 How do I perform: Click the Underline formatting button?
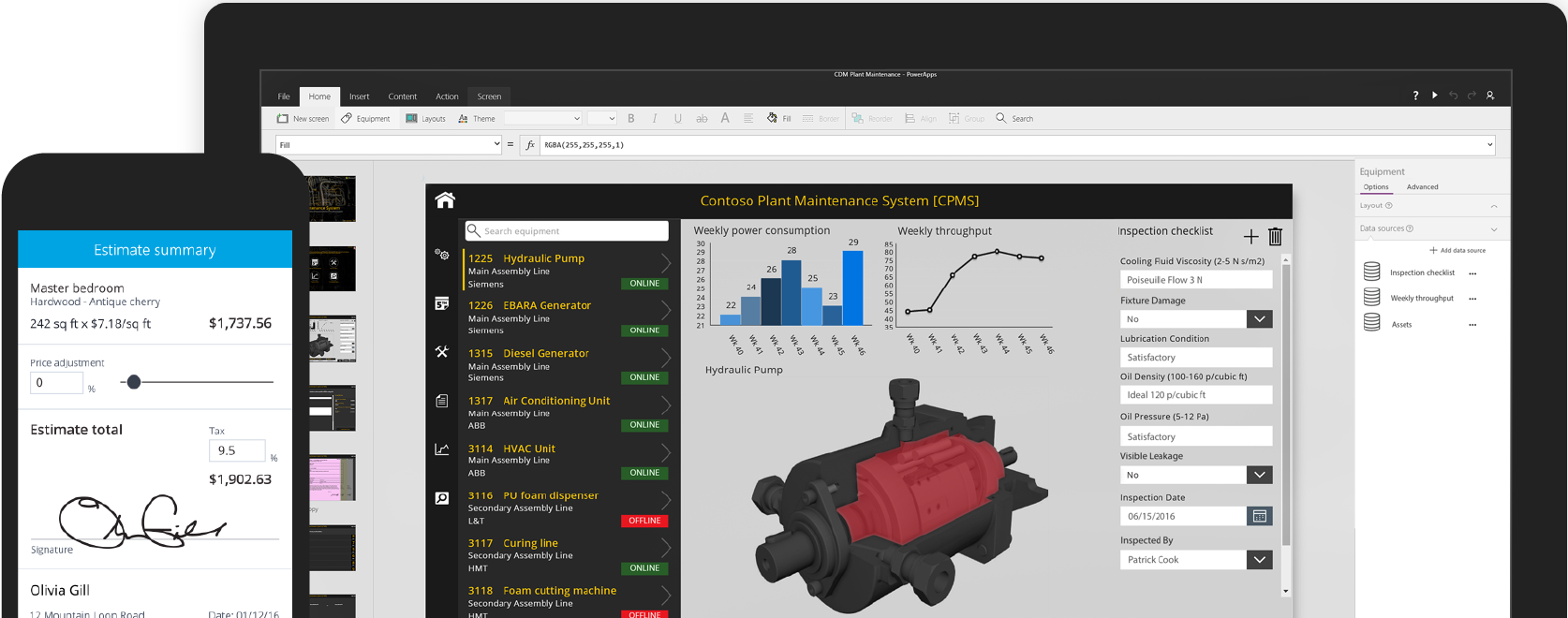point(678,119)
